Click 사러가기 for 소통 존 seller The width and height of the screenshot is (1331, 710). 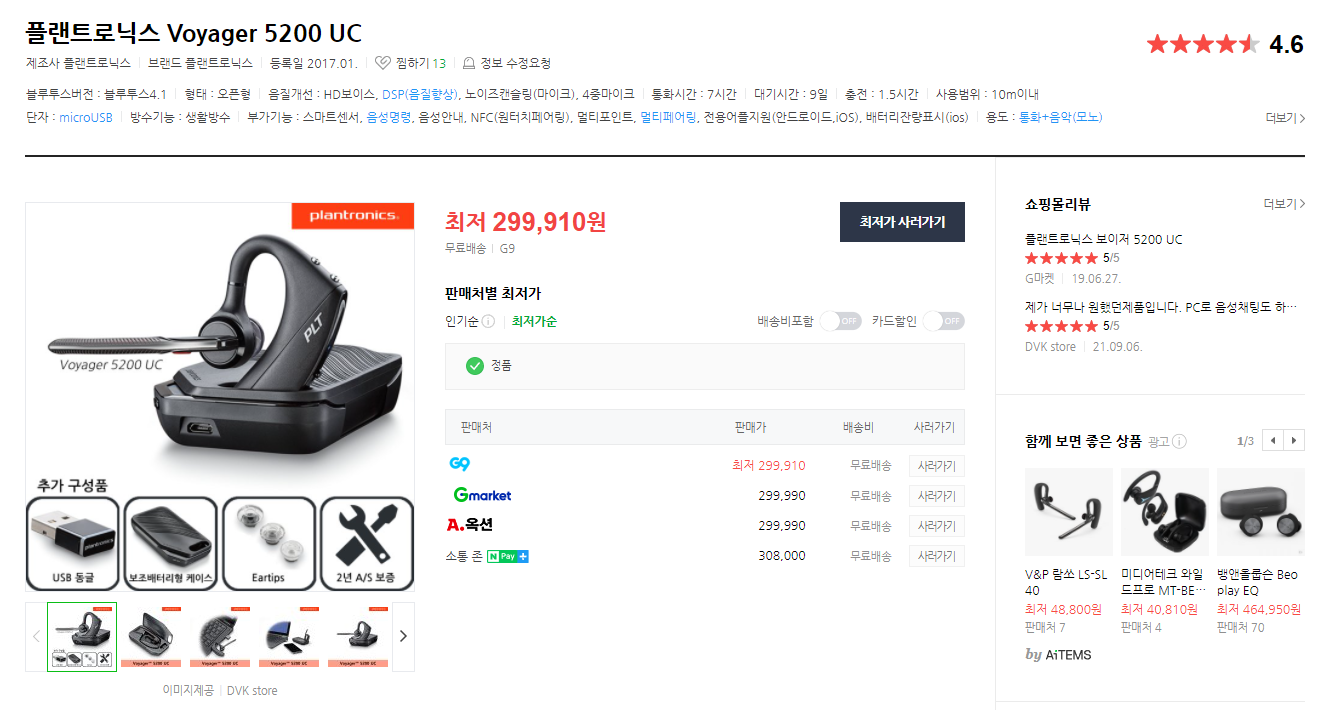click(936, 556)
